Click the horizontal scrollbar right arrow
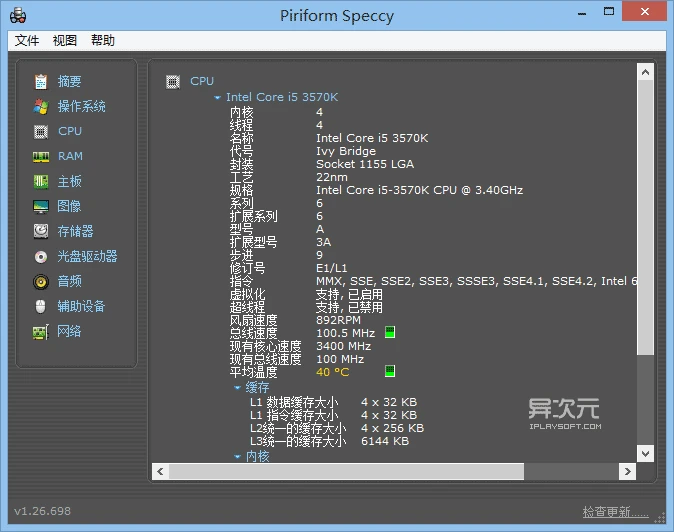 pyautogui.click(x=628, y=471)
